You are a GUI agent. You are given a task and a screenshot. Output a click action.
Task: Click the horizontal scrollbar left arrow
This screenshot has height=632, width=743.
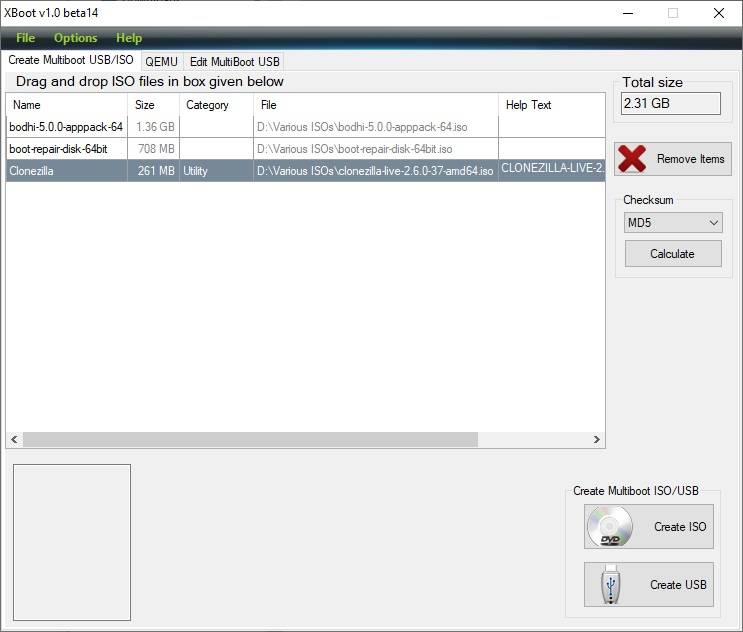(x=14, y=439)
